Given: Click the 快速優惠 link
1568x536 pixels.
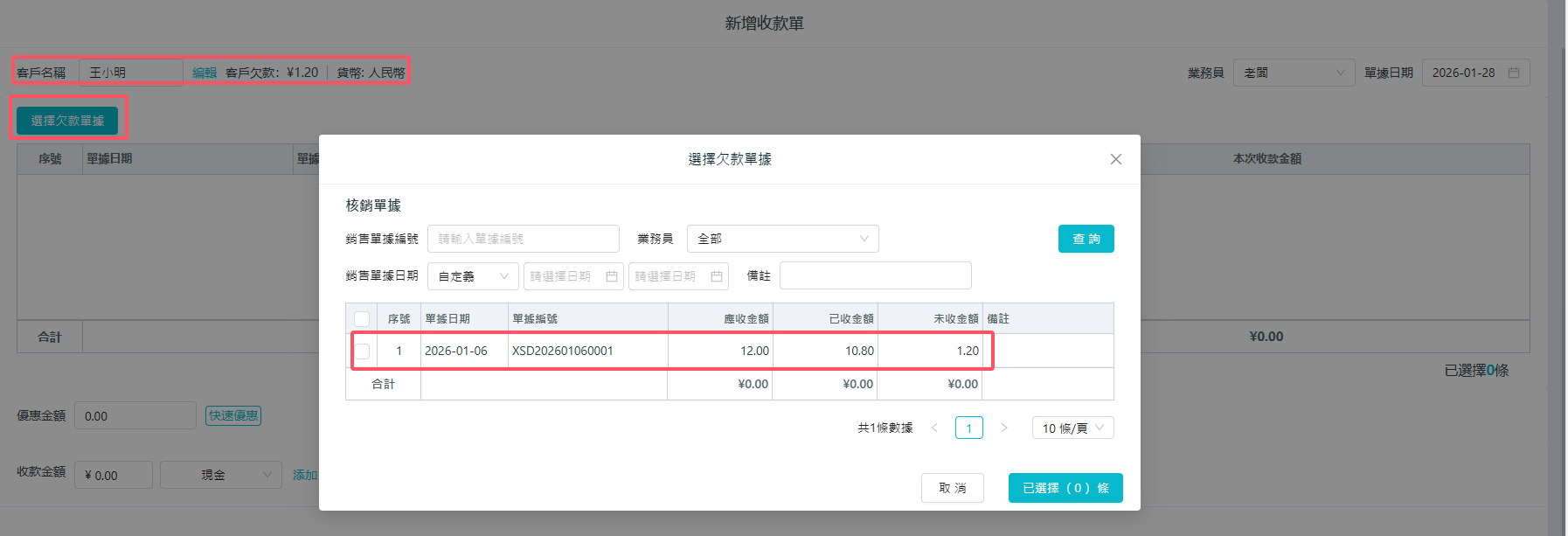Looking at the screenshot, I should [x=233, y=415].
